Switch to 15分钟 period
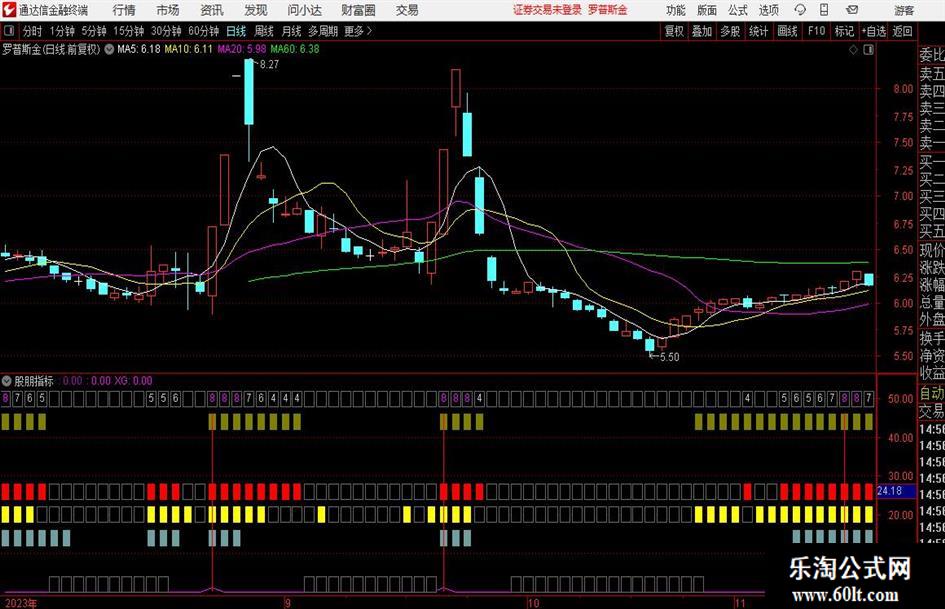This screenshot has height=609, width=945. 128,31
